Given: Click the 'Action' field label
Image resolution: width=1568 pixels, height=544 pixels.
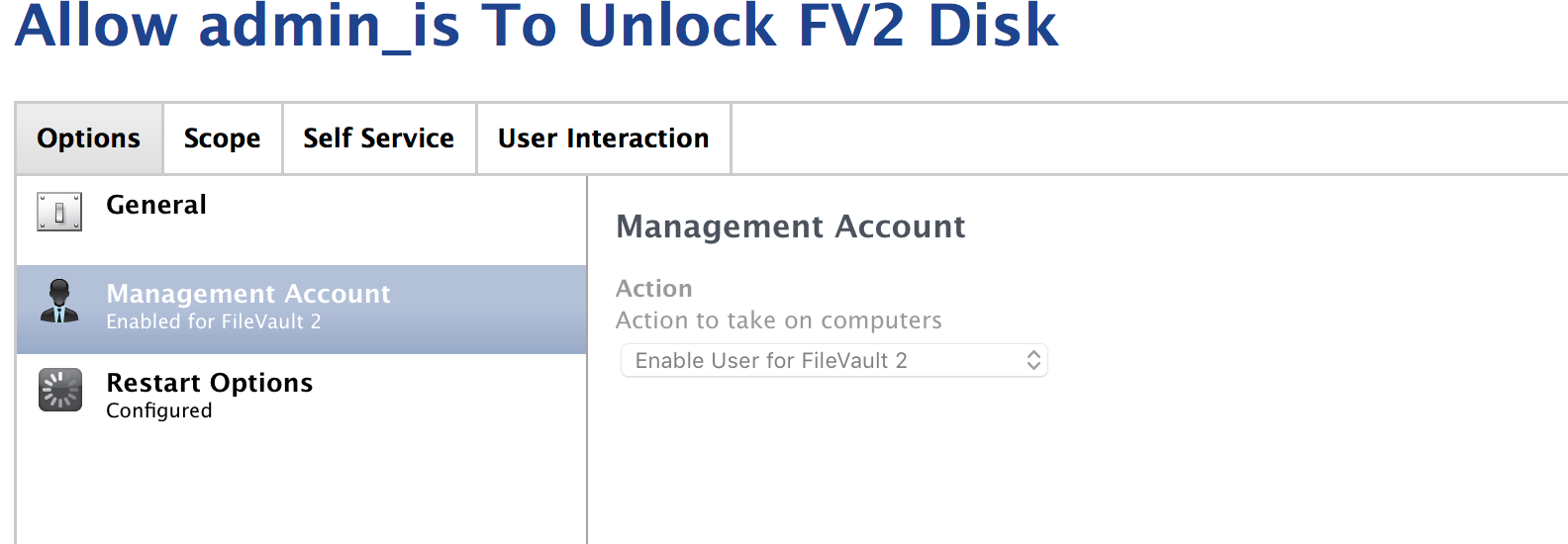Looking at the screenshot, I should pyautogui.click(x=654, y=289).
